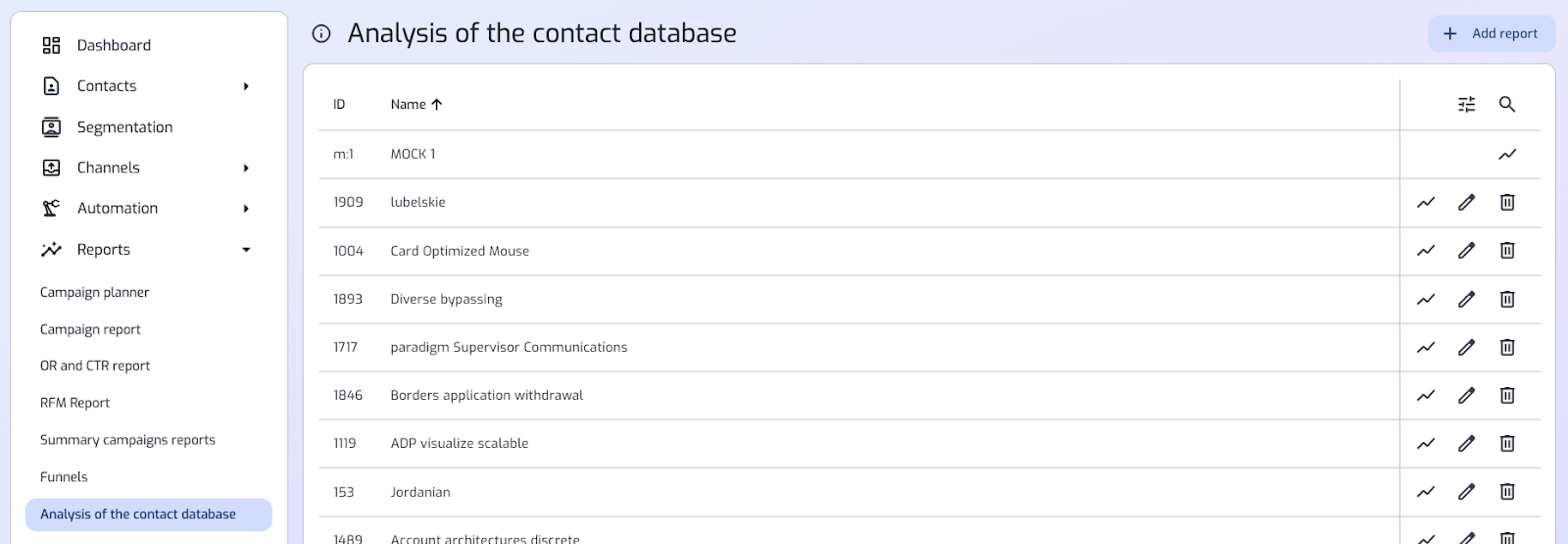The height and width of the screenshot is (544, 1568).
Task: Add a new report
Action: click(x=1492, y=33)
